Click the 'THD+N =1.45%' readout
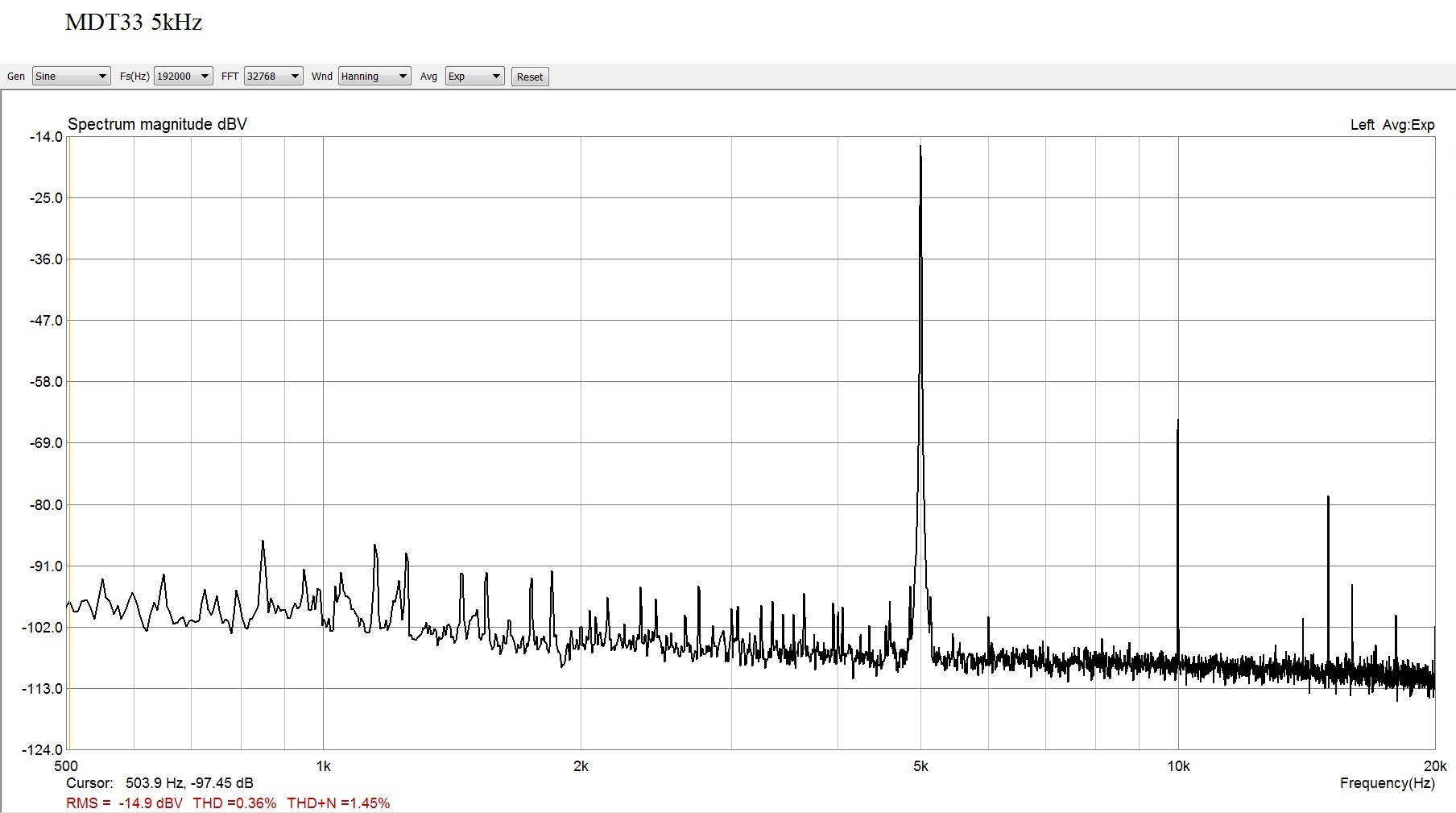The image size is (1456, 813). (338, 803)
